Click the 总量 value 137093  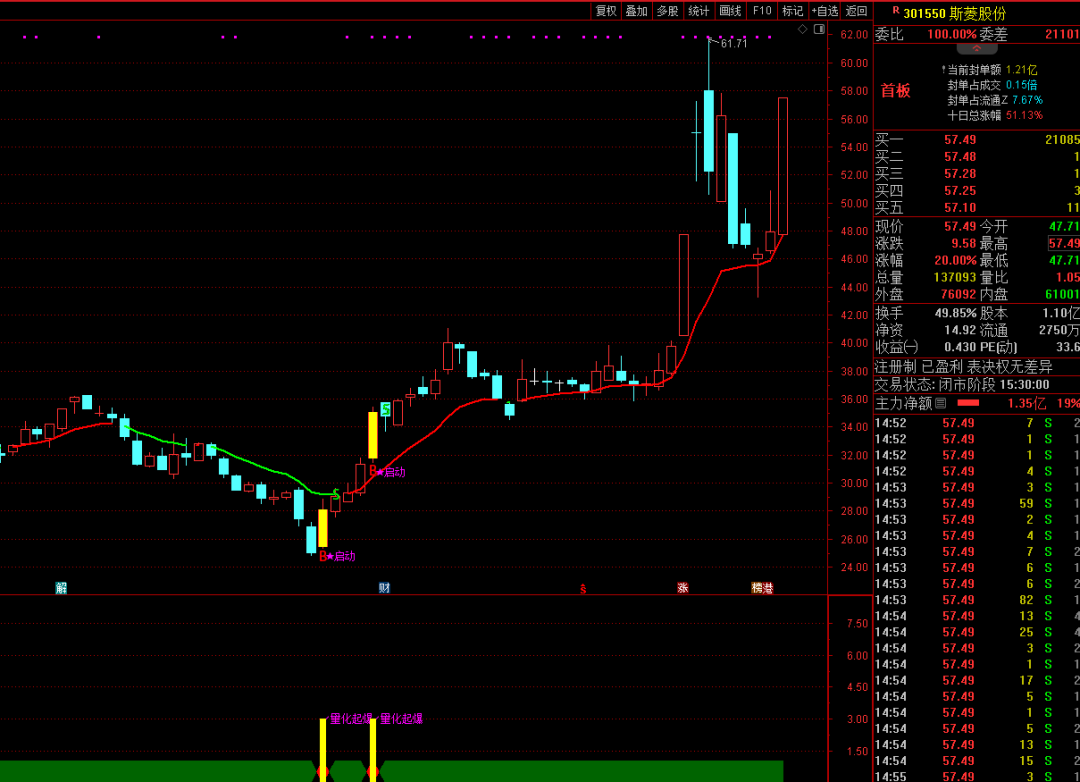tap(955, 278)
